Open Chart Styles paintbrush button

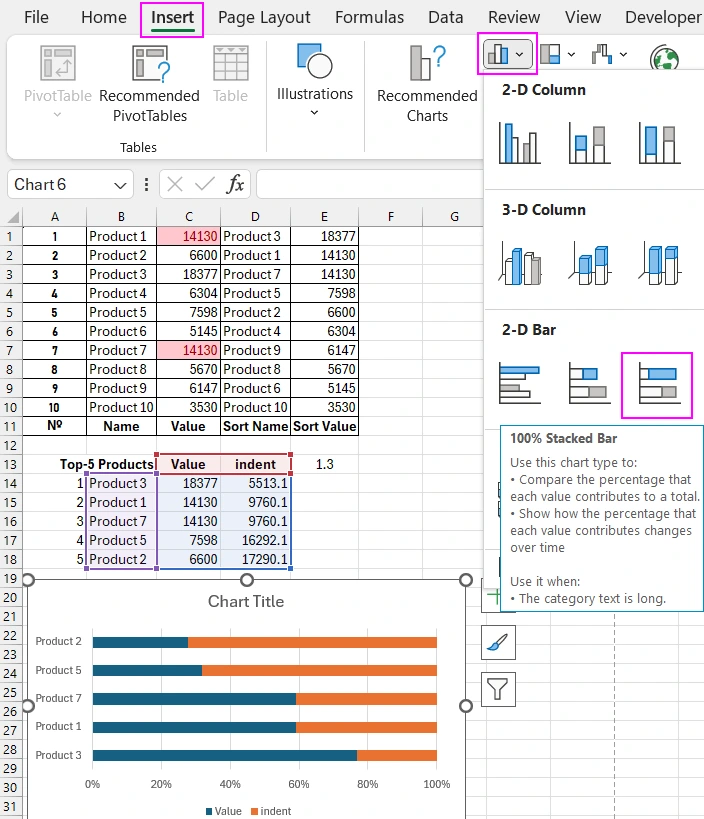tap(499, 643)
